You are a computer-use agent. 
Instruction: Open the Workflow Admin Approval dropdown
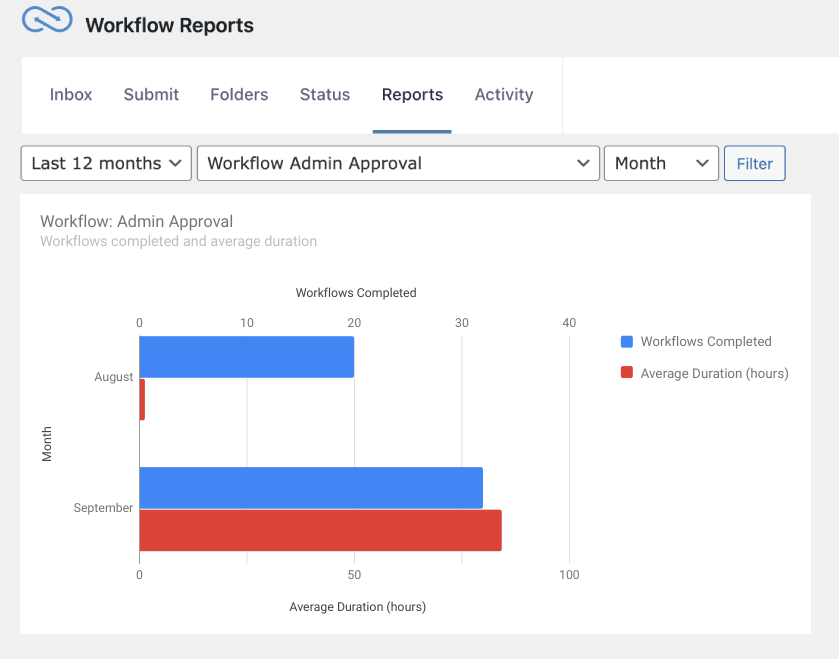coord(398,164)
